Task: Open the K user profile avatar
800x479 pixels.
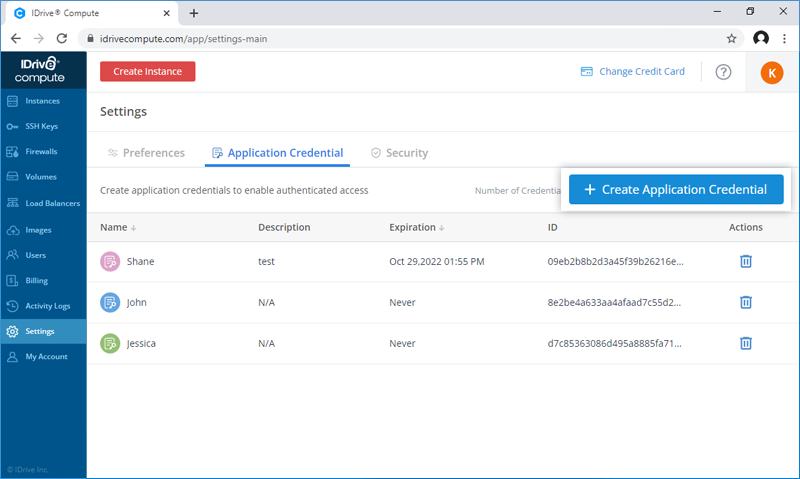Action: [771, 72]
